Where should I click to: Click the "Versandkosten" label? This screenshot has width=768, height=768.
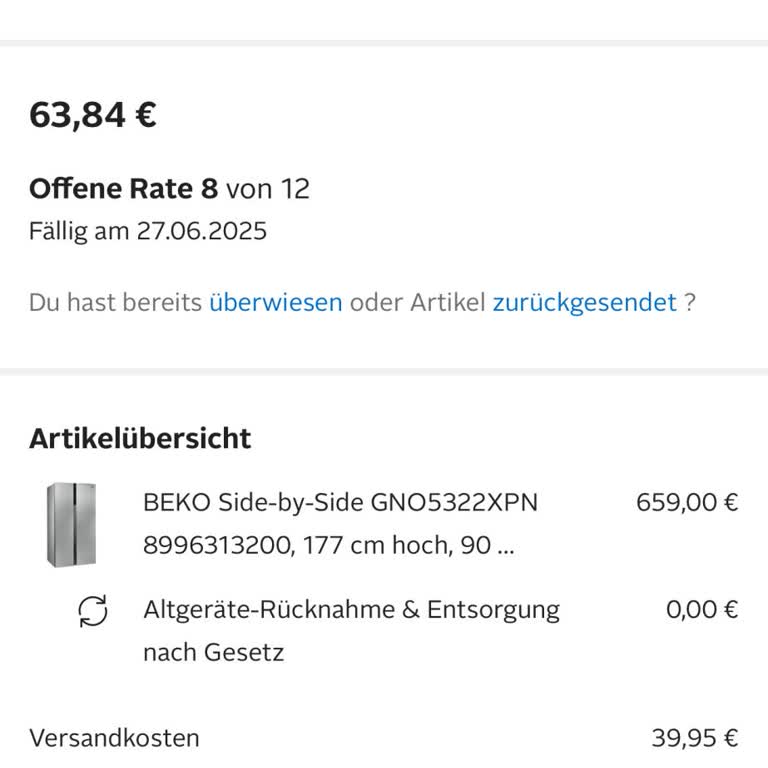click(x=114, y=738)
